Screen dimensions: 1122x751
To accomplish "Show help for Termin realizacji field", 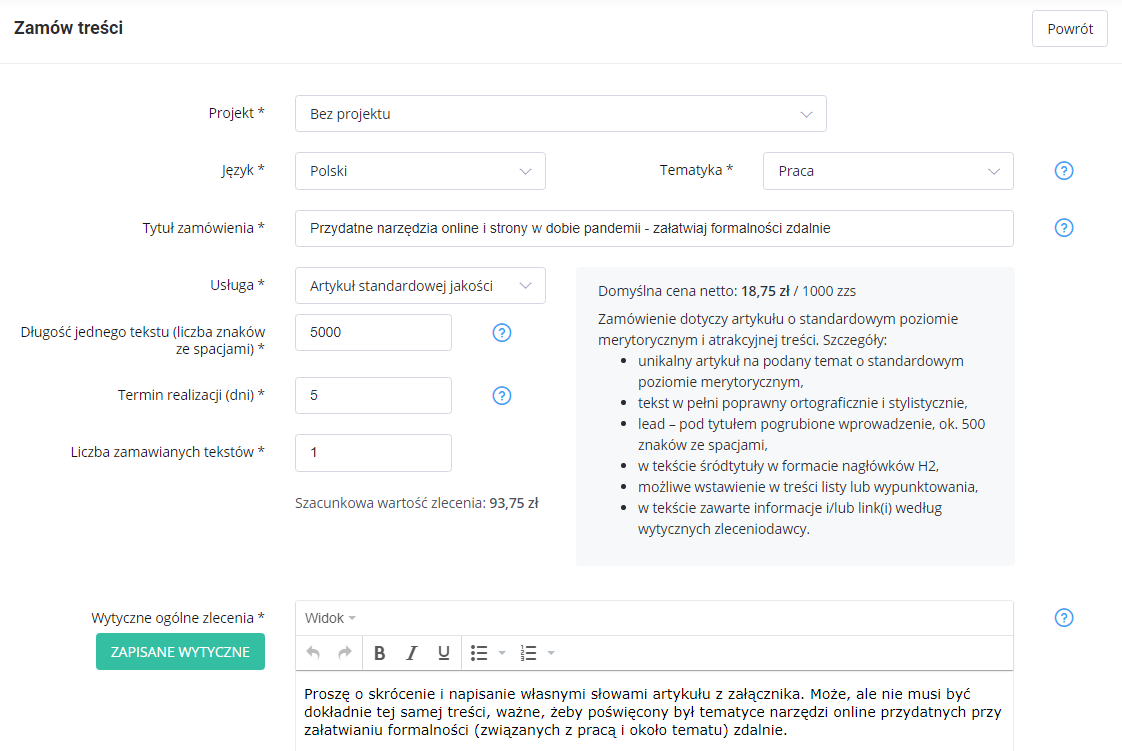I will pos(502,396).
